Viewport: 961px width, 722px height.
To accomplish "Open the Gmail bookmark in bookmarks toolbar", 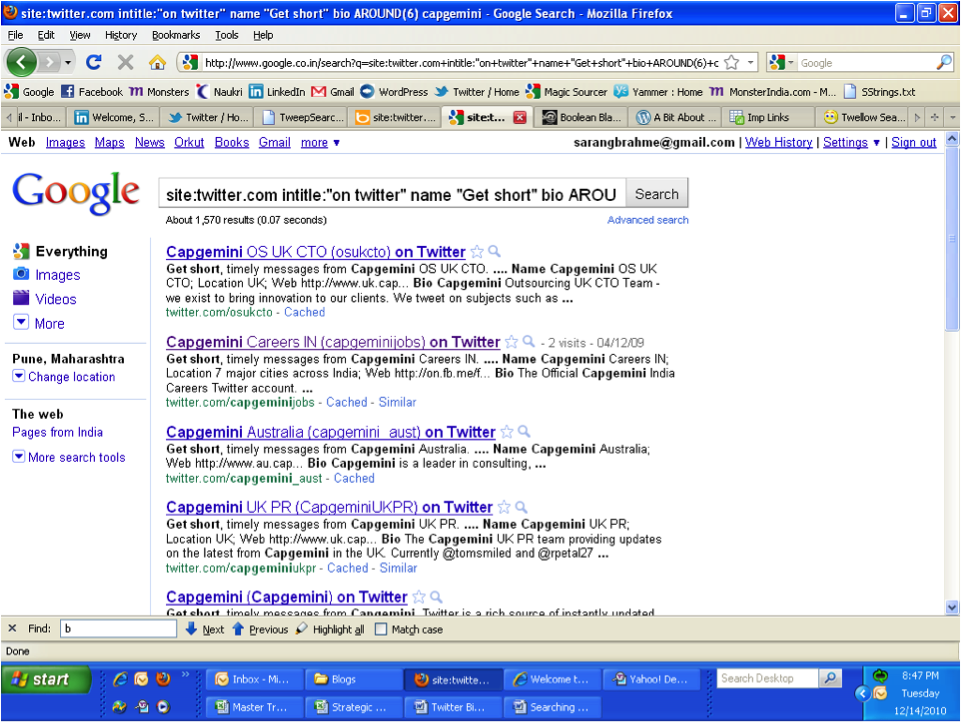I will 333,92.
